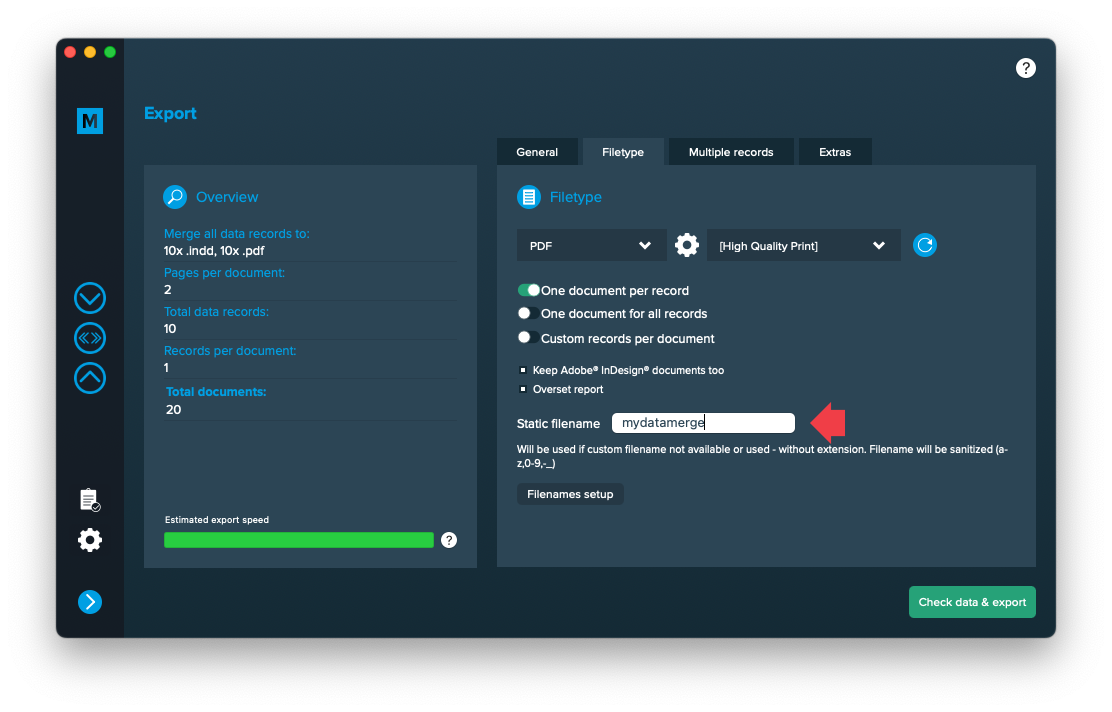Open PDF preset settings gear icon
Screen dimensions: 1112x712
(x=686, y=245)
